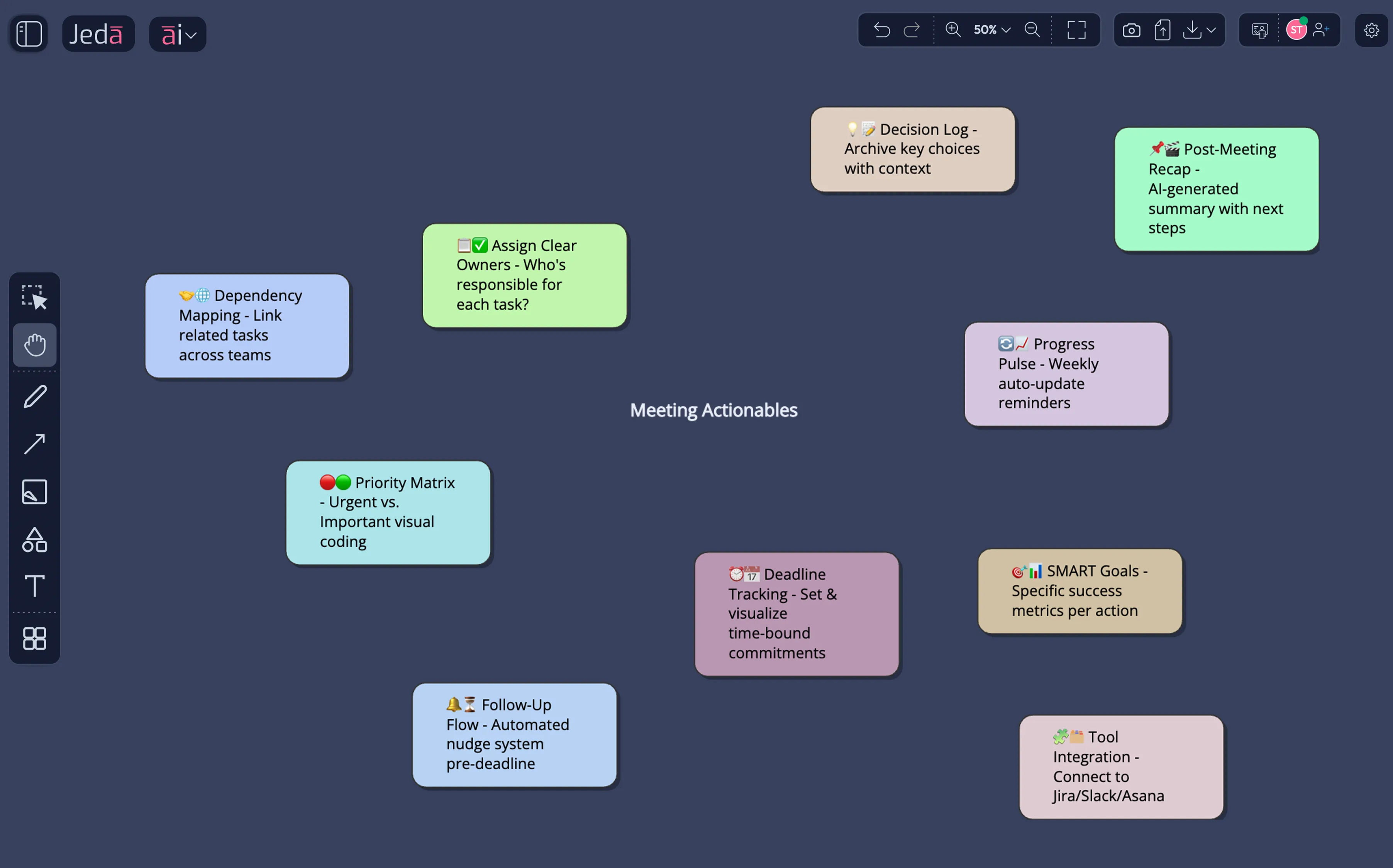Open the settings gear

1371,30
